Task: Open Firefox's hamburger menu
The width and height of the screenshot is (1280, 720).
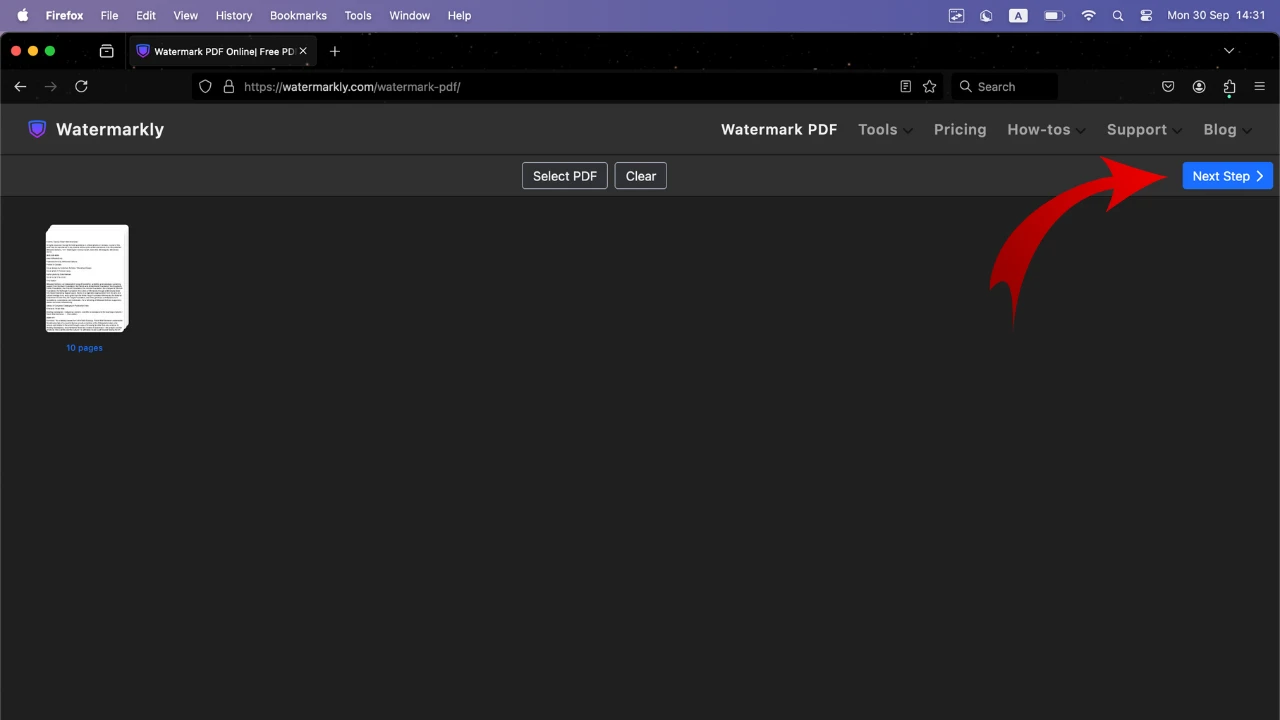Action: coord(1259,86)
